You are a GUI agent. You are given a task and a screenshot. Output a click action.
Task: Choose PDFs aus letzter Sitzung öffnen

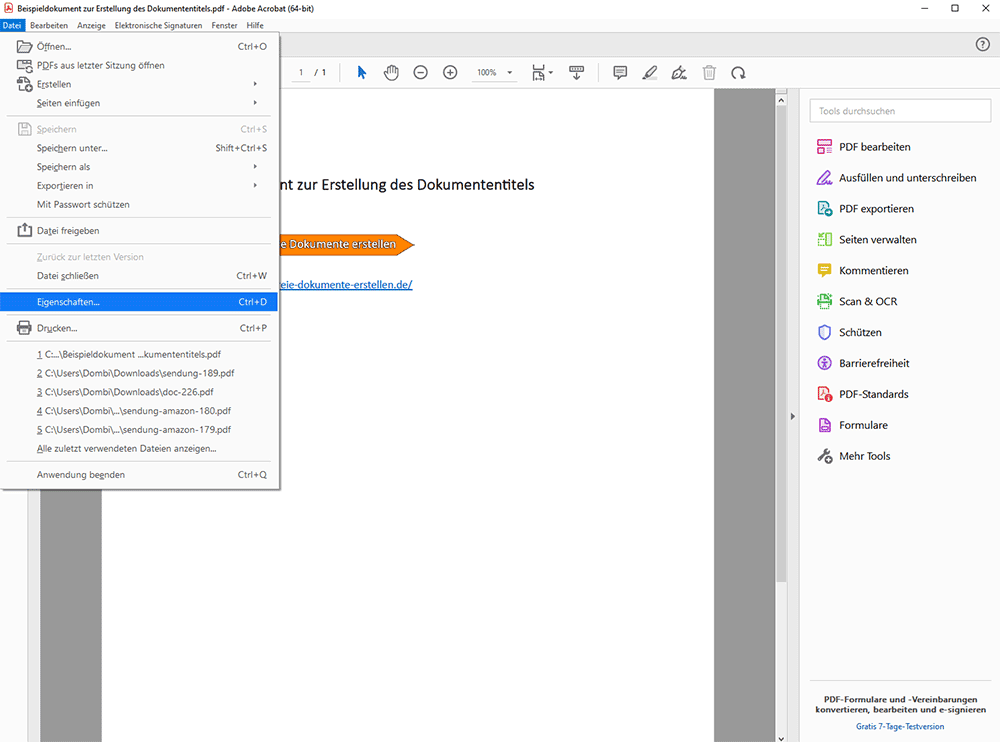point(139,65)
